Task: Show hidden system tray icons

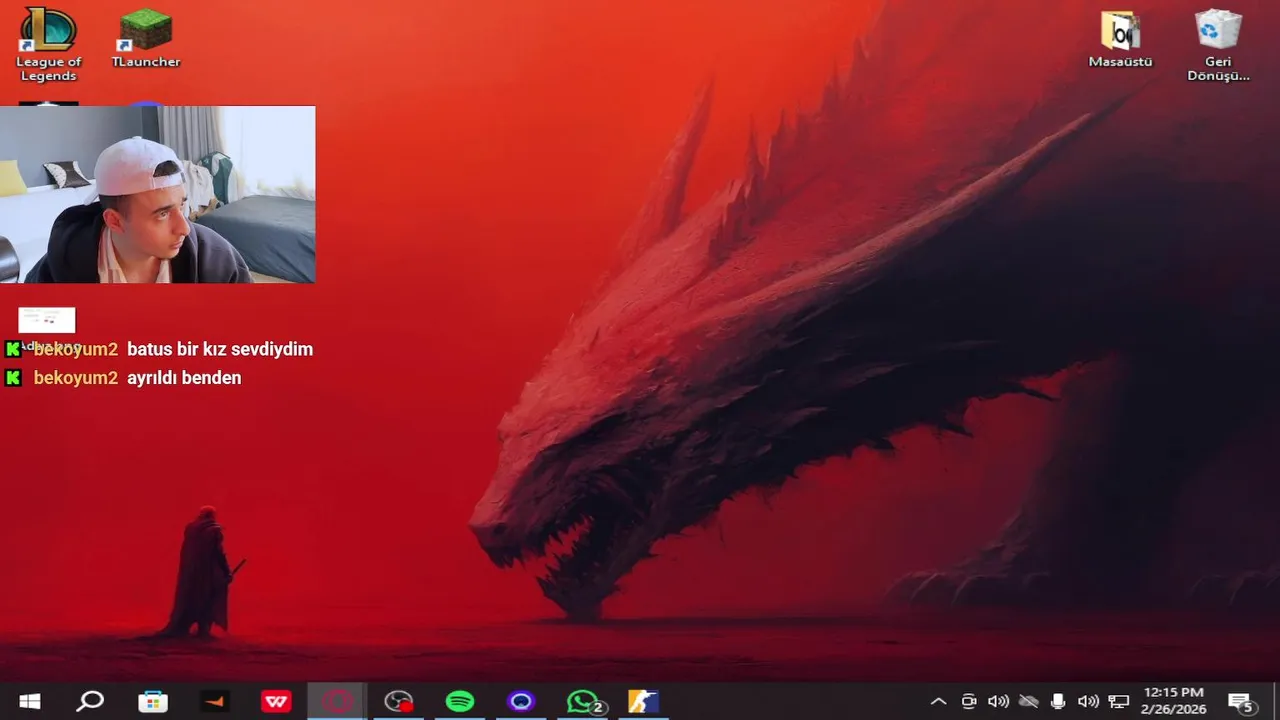Action: [x=938, y=702]
